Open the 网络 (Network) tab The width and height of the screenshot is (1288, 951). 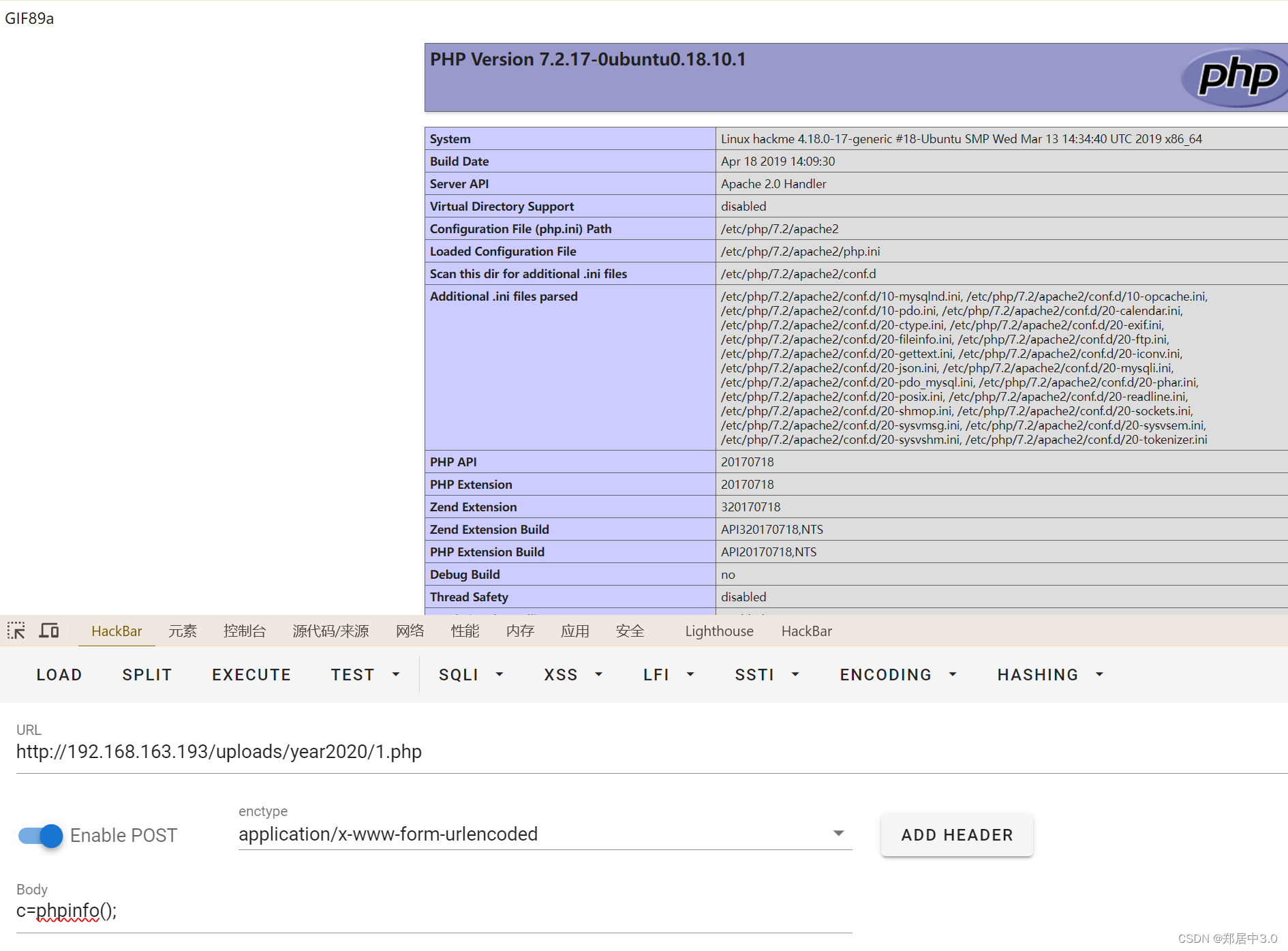pos(410,631)
